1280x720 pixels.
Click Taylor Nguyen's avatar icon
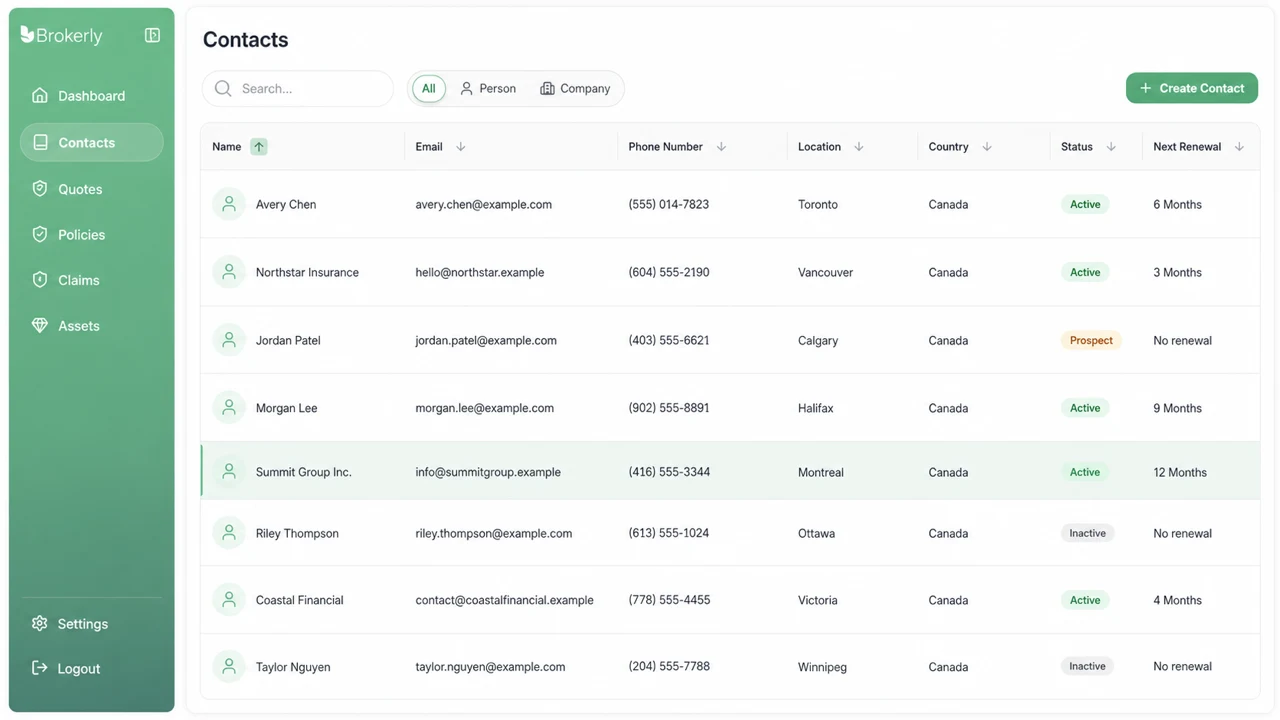coord(229,667)
